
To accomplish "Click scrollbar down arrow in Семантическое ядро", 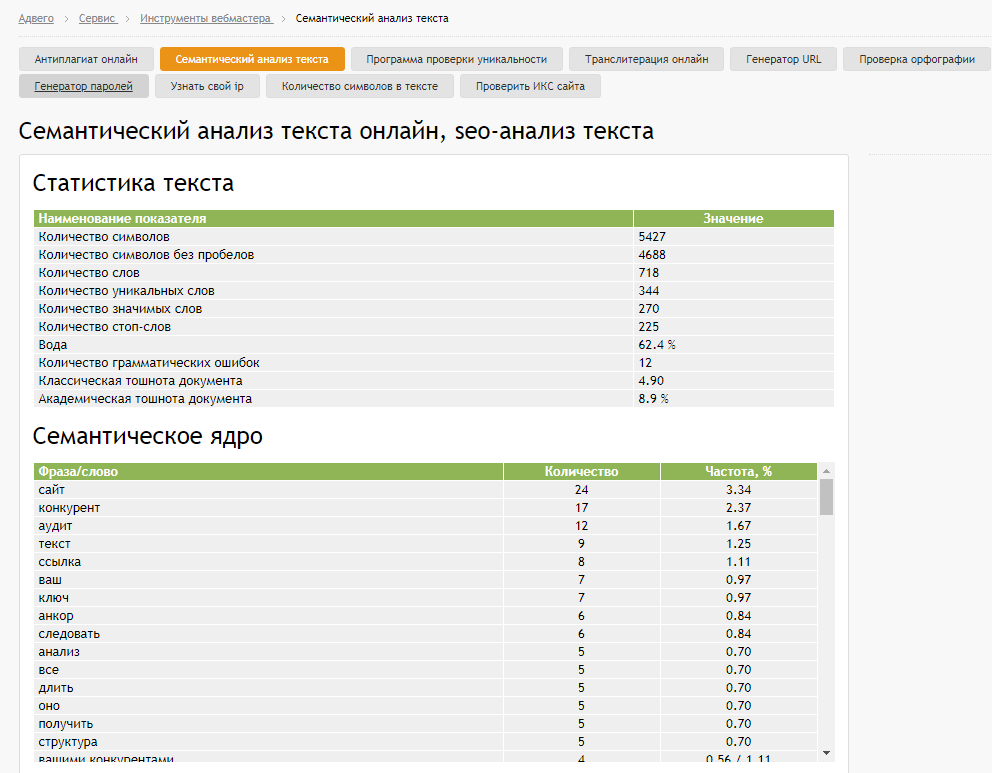I will (x=826, y=753).
